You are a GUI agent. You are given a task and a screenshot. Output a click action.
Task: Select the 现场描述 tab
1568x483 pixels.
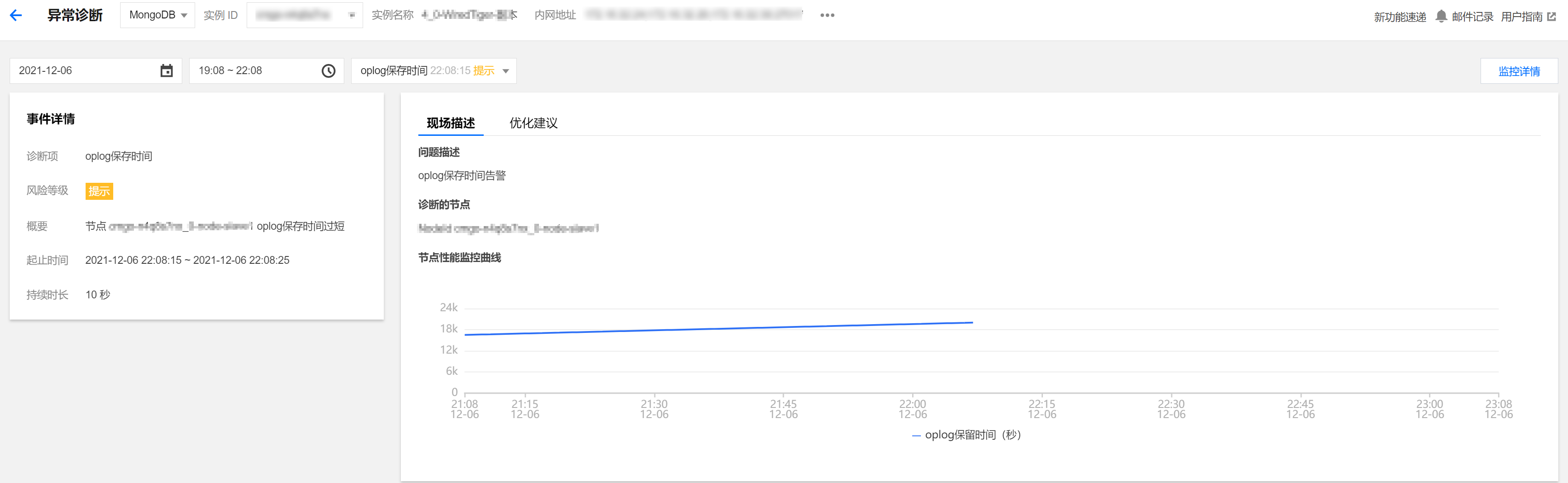point(451,123)
